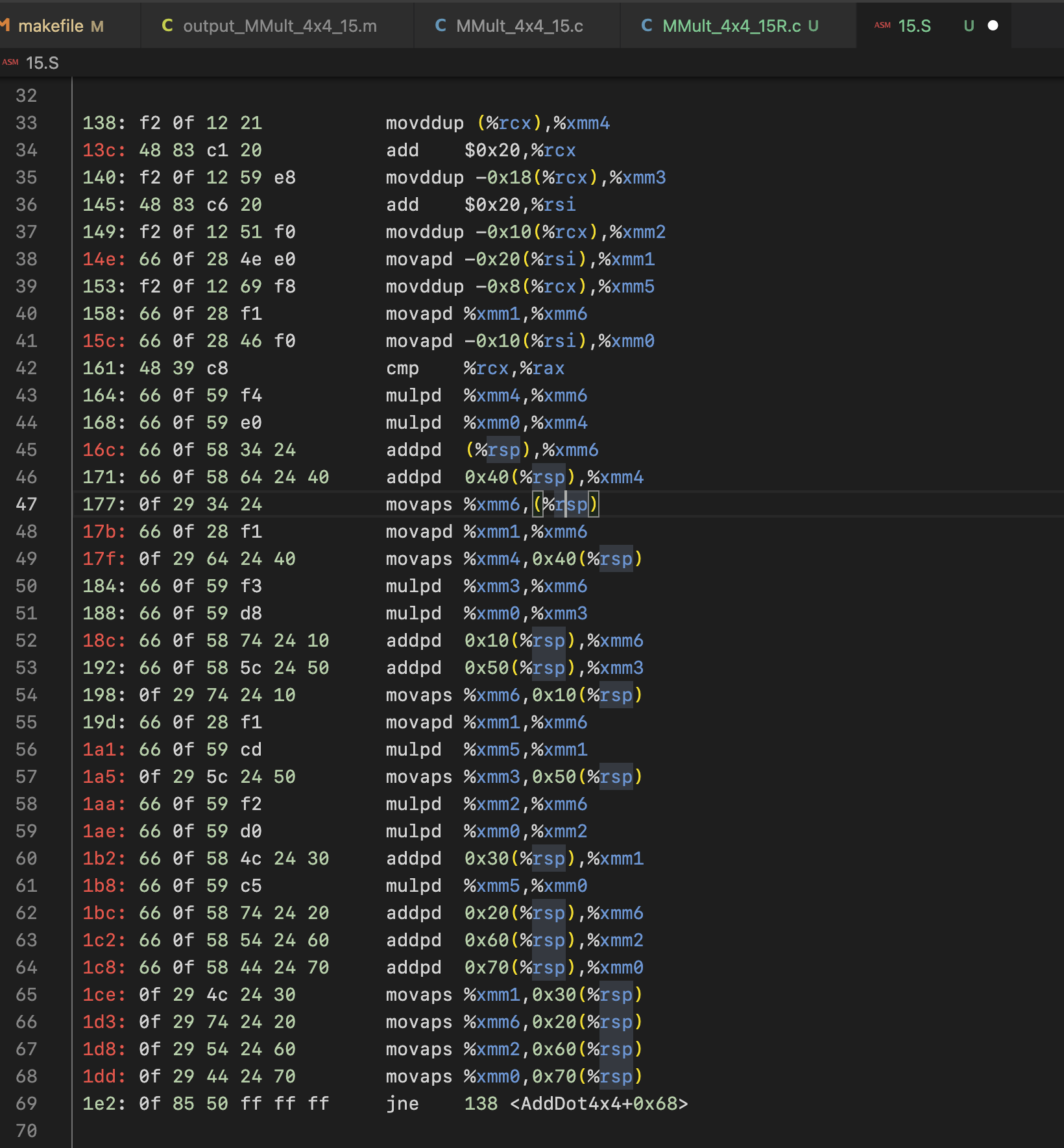Click the empty line 70 in the editor
The width and height of the screenshot is (1064, 1148).
coord(389,1131)
